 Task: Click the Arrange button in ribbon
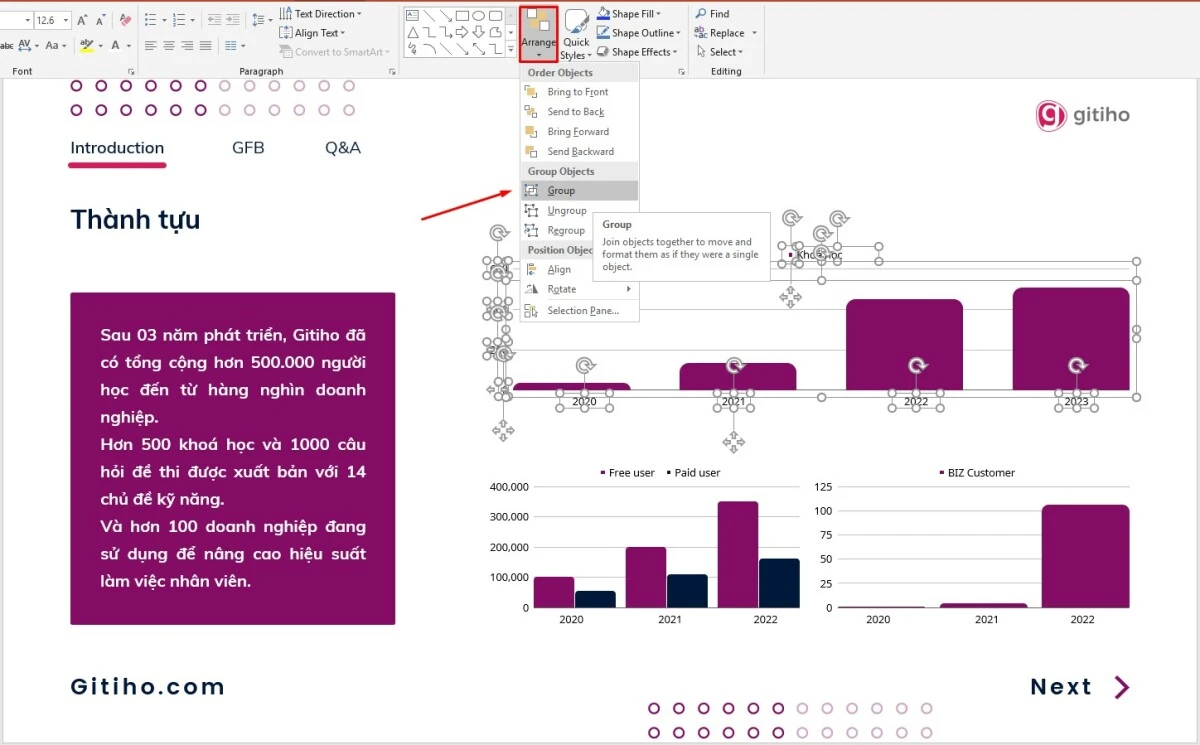[x=538, y=33]
